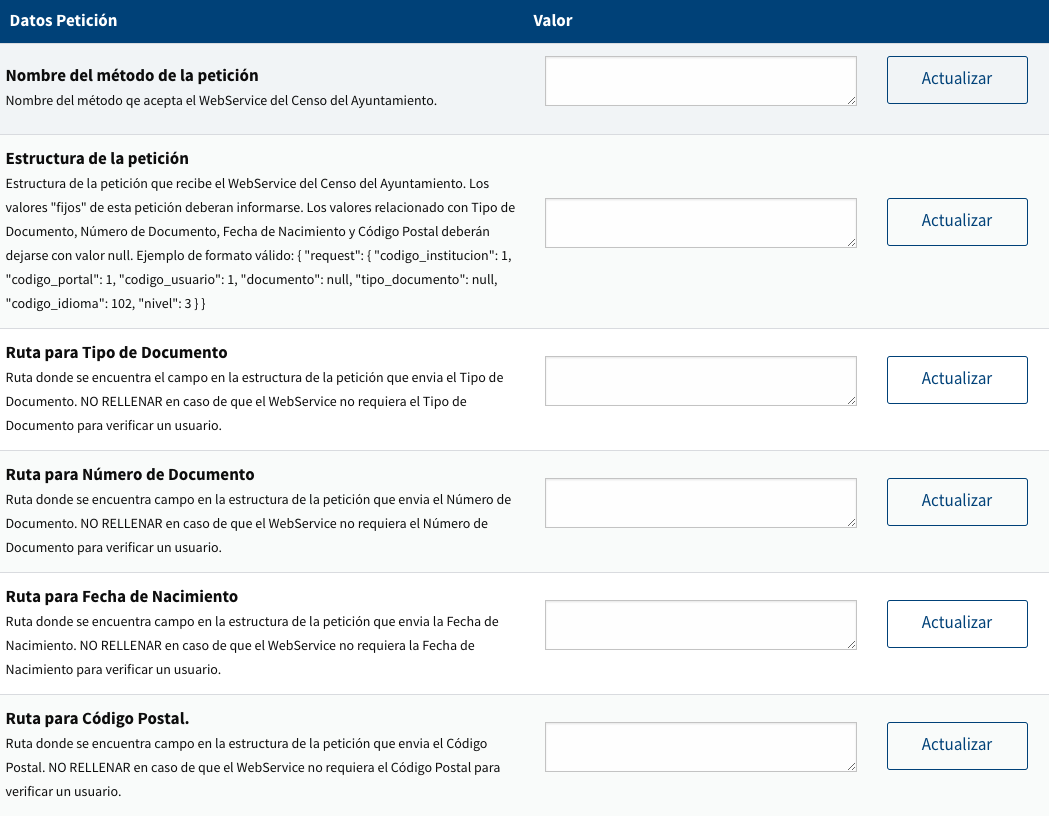Image resolution: width=1049 pixels, height=816 pixels.
Task: Click the Datos Petición column header
Action: [63, 21]
